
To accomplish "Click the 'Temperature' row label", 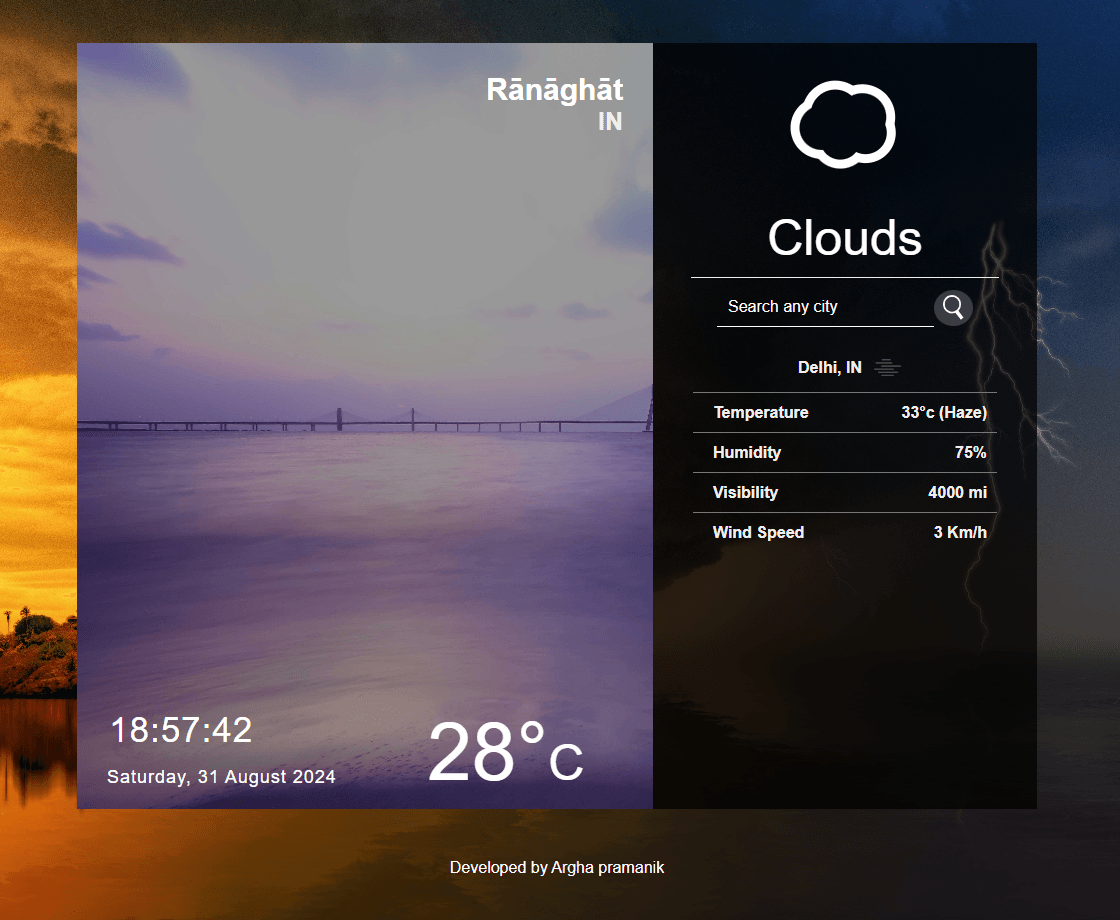I will pyautogui.click(x=761, y=412).
